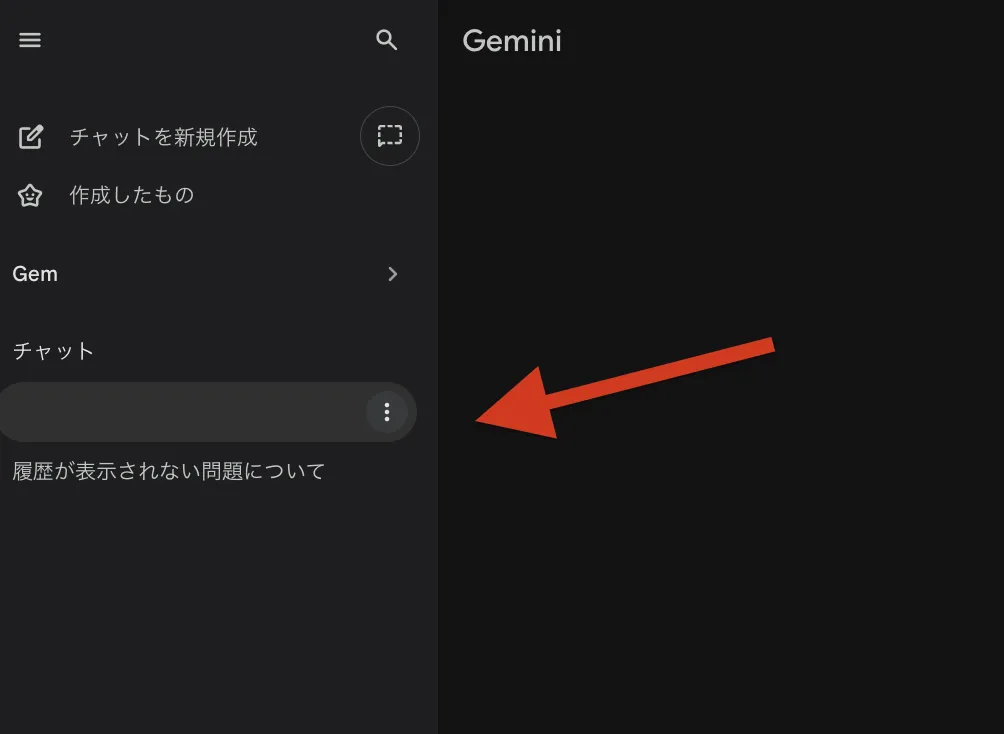Click the magnifying glass to search chats

(x=387, y=41)
